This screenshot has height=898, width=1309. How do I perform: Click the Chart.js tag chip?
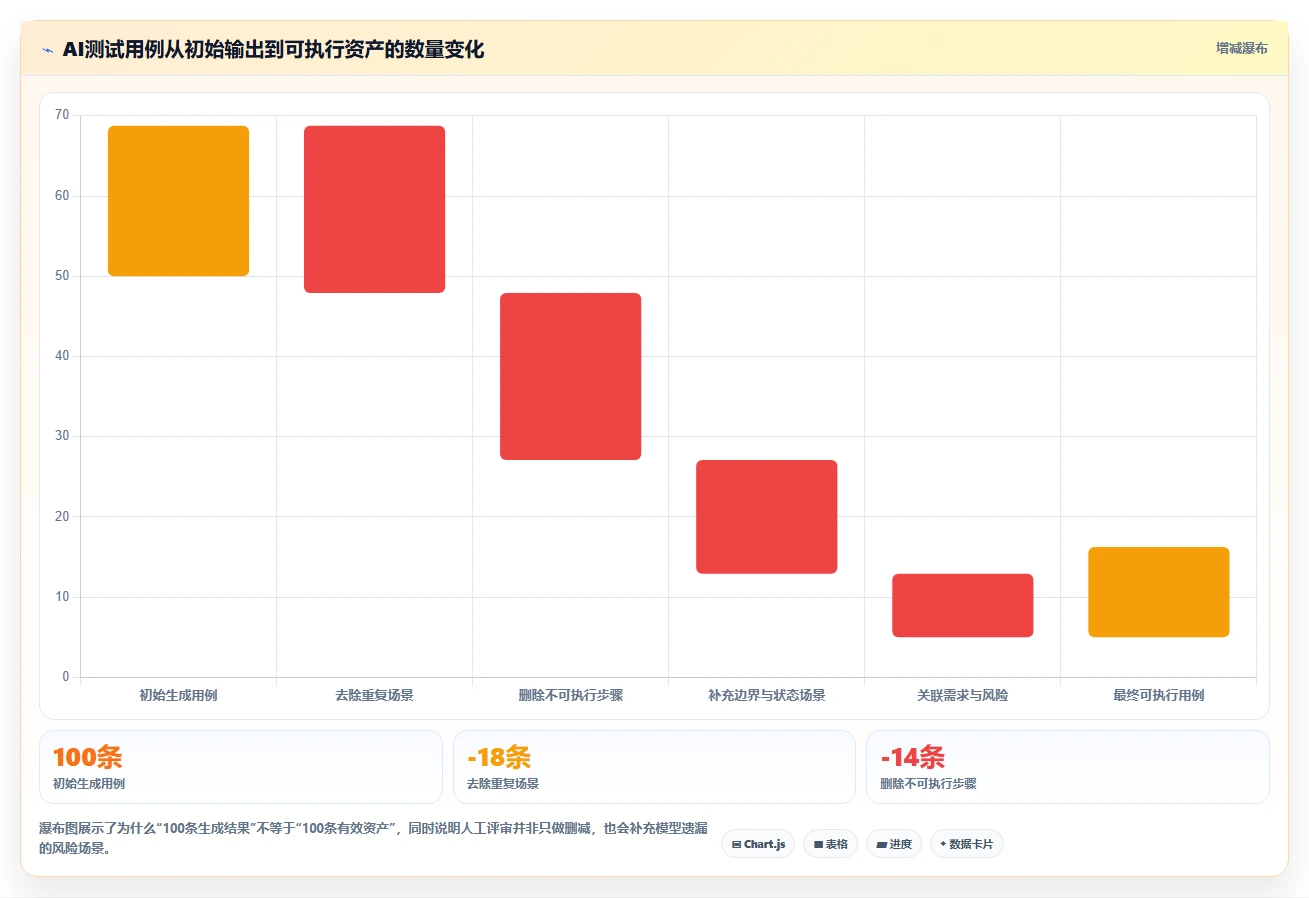coord(758,844)
